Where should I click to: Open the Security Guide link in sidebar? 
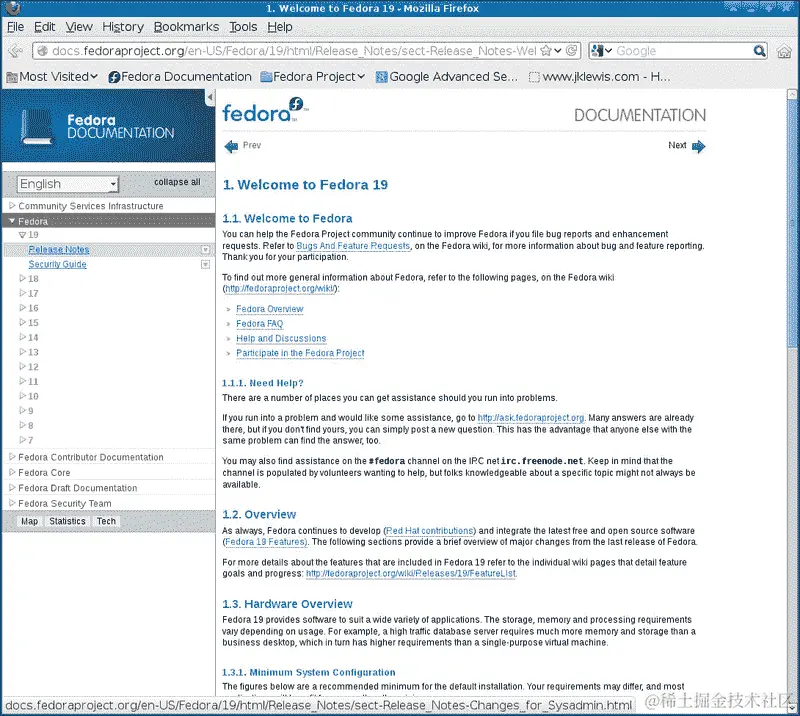click(x=57, y=264)
